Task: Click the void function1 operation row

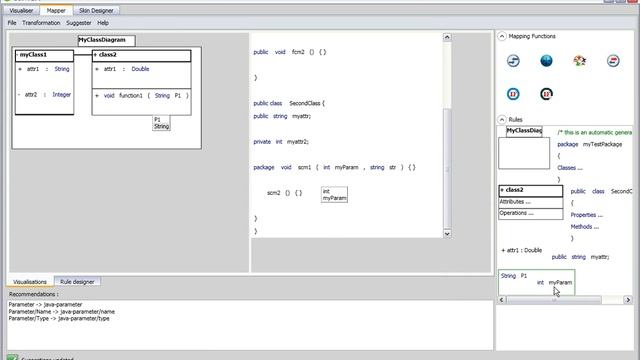Action: click(142, 96)
